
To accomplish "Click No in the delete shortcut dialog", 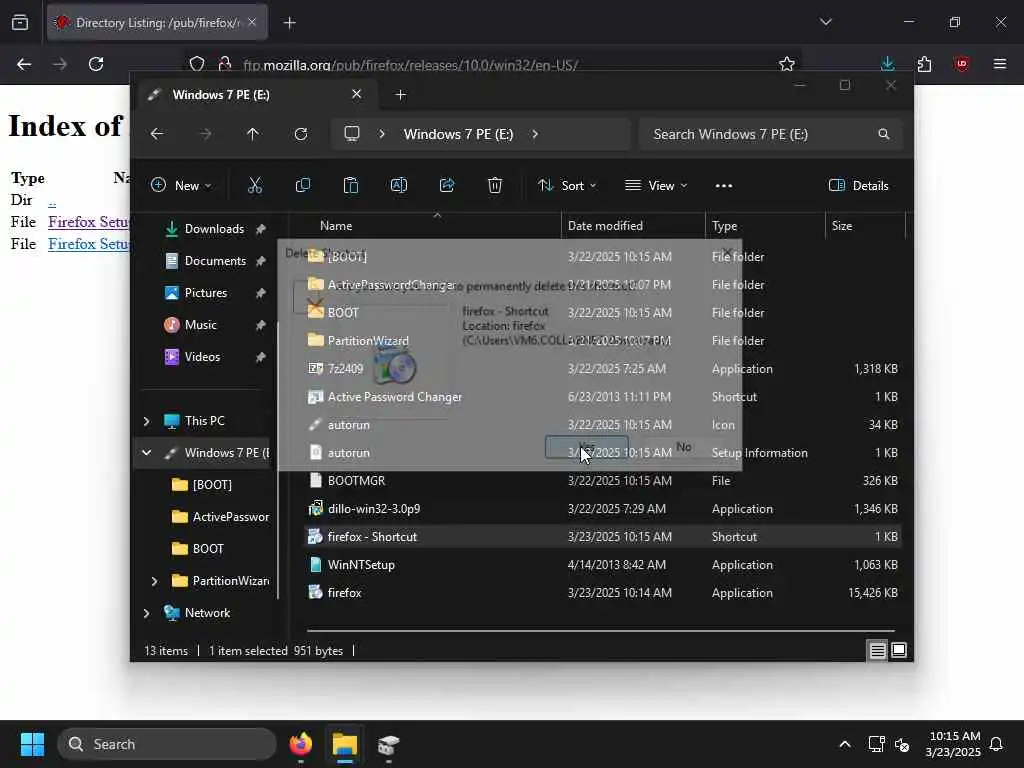I will click(x=684, y=447).
